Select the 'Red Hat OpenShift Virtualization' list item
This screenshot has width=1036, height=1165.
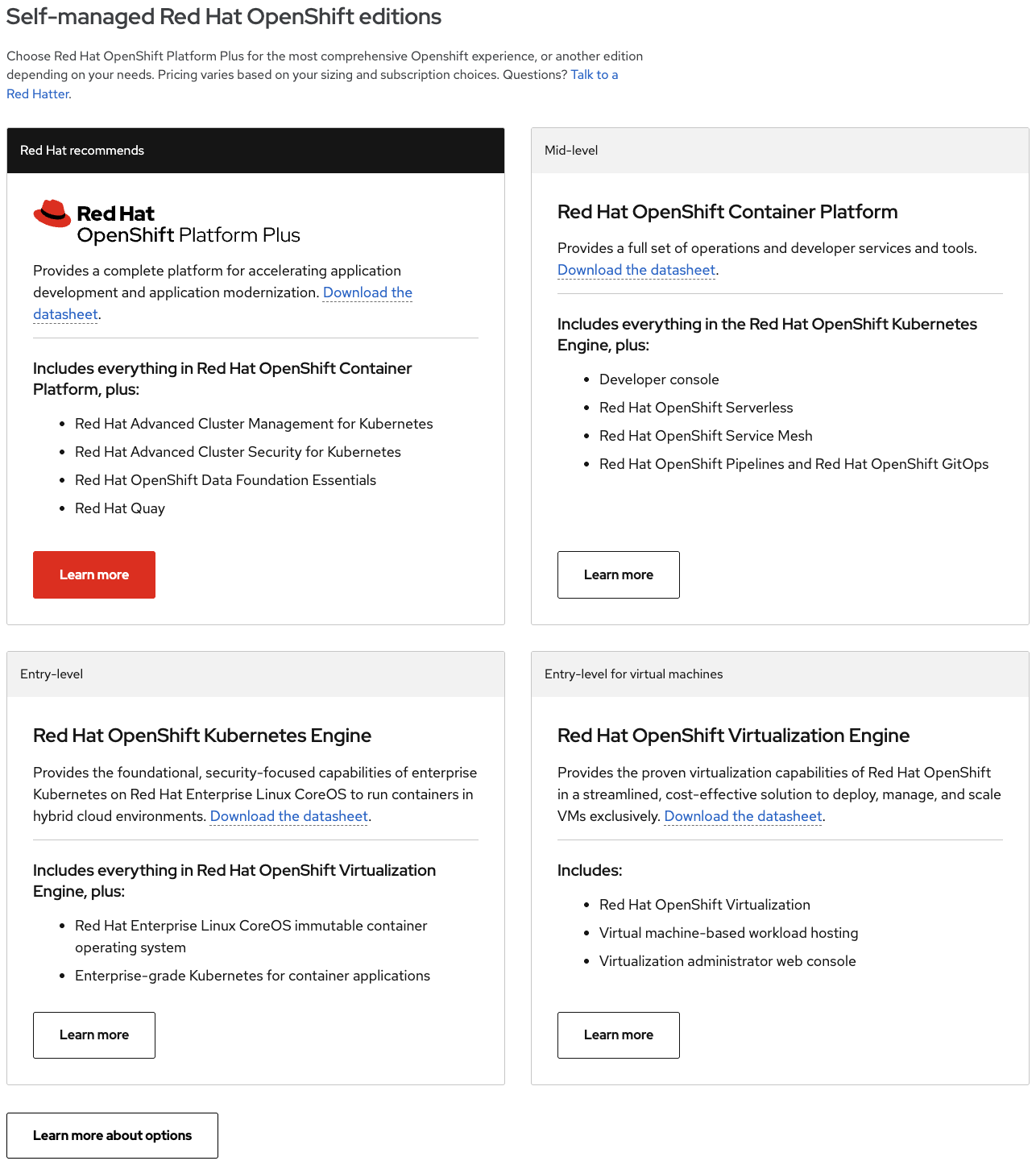[x=705, y=905]
